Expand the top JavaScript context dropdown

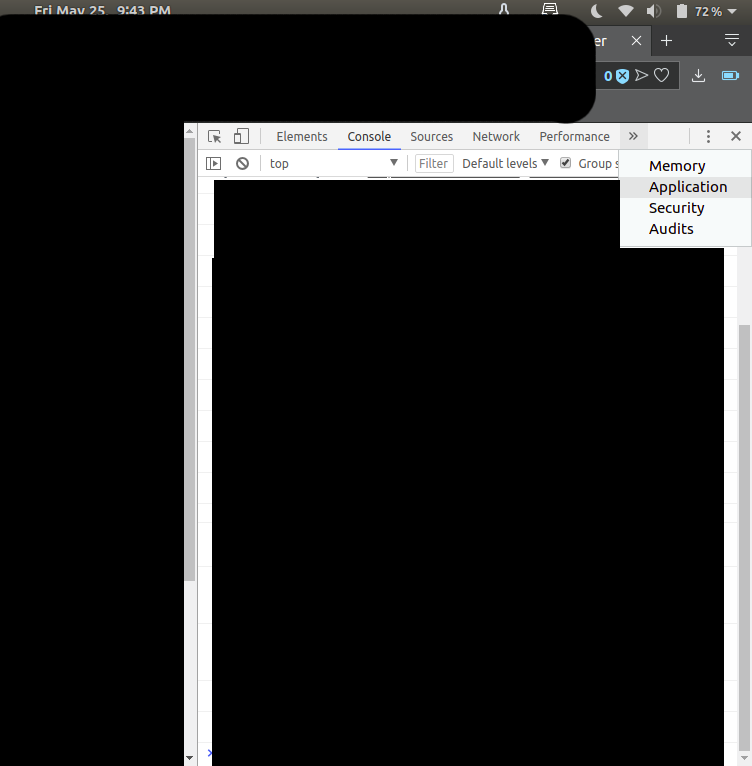point(334,163)
